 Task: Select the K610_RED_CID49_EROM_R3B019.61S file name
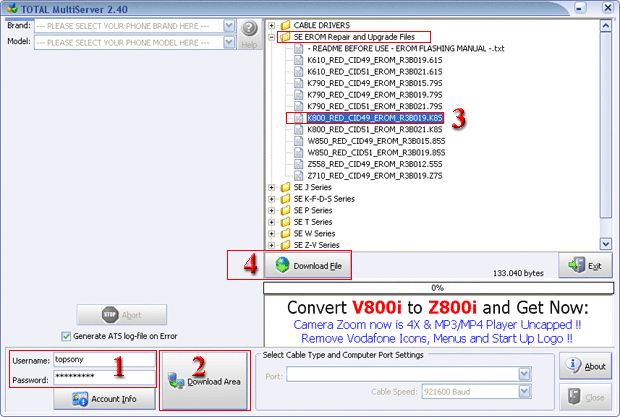point(375,60)
